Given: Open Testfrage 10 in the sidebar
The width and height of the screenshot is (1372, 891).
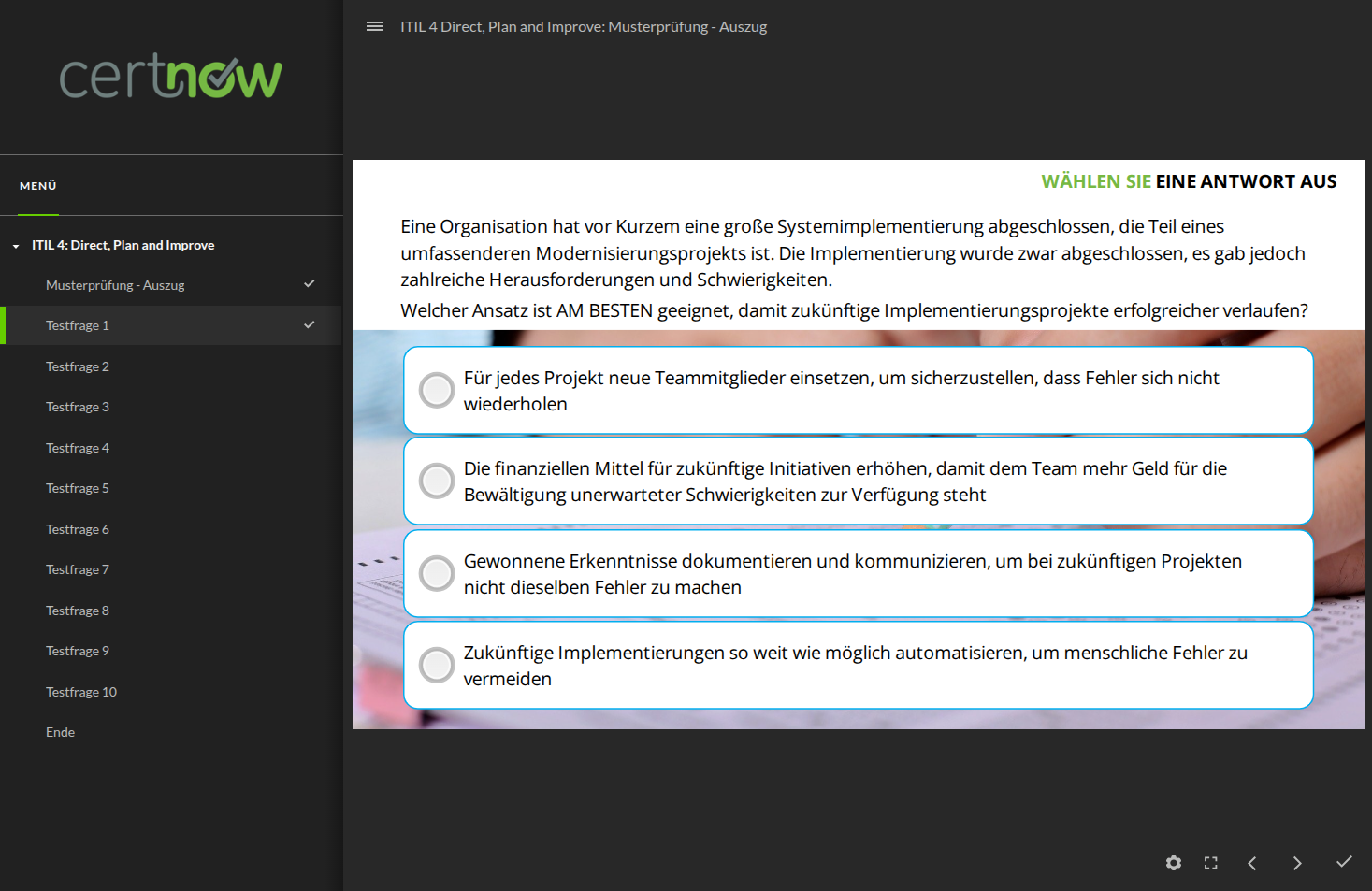Looking at the screenshot, I should 81,692.
